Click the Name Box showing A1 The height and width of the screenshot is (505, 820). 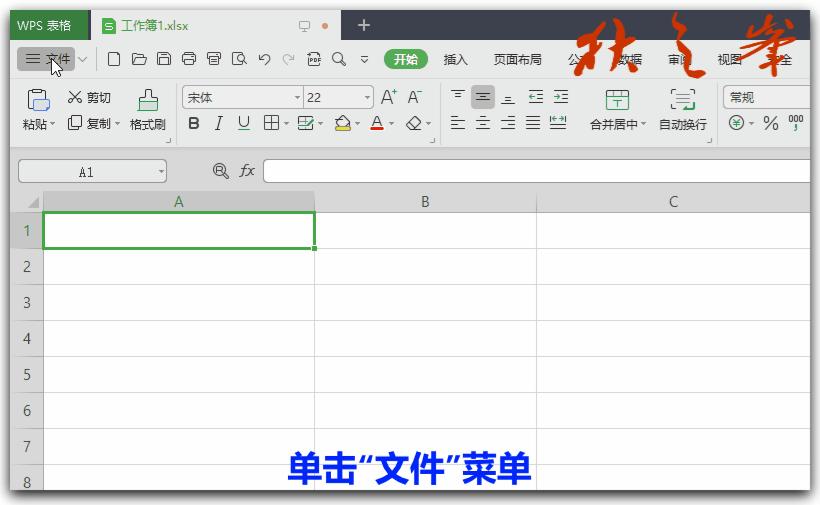pos(93,171)
